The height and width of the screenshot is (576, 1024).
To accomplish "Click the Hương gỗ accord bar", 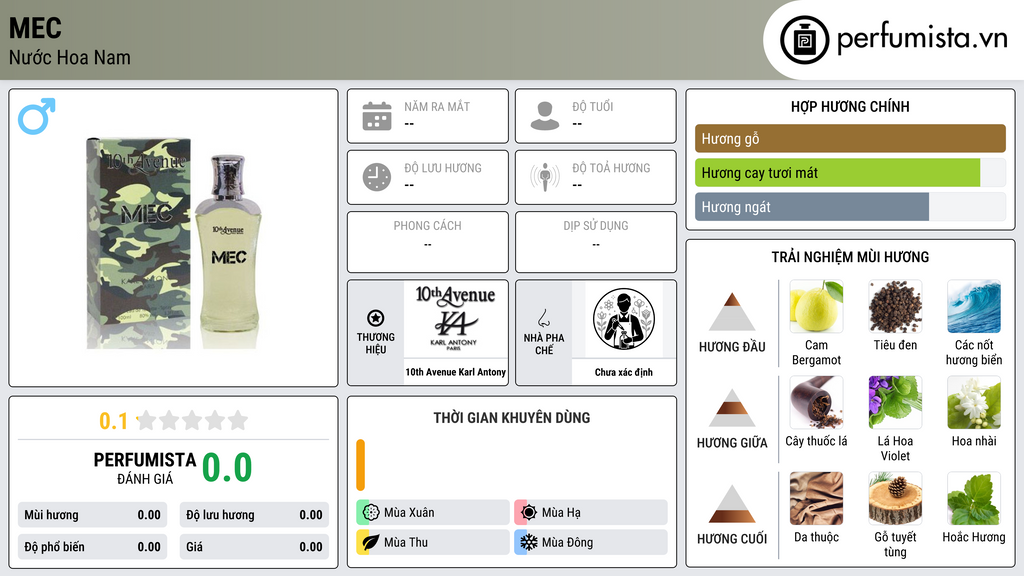I will point(850,138).
